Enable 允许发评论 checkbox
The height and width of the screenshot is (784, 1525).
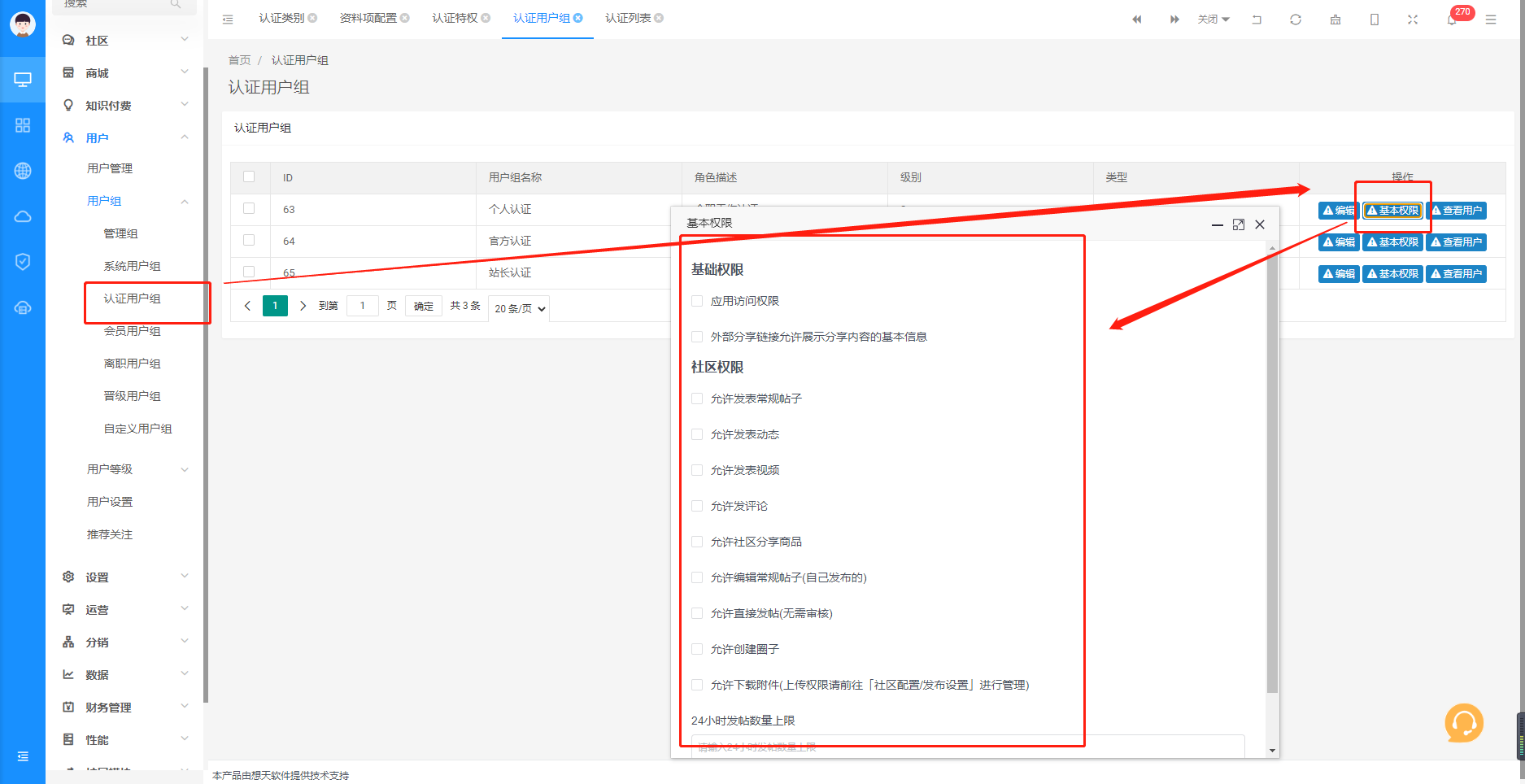[x=697, y=506]
